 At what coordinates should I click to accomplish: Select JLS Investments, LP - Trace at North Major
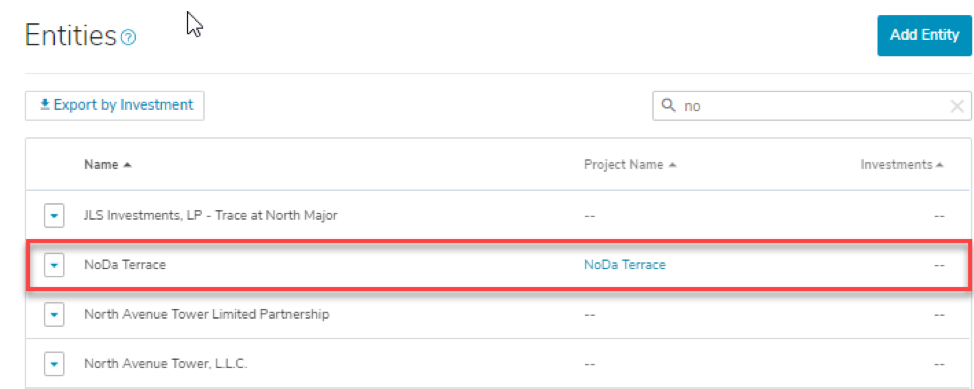tap(211, 216)
